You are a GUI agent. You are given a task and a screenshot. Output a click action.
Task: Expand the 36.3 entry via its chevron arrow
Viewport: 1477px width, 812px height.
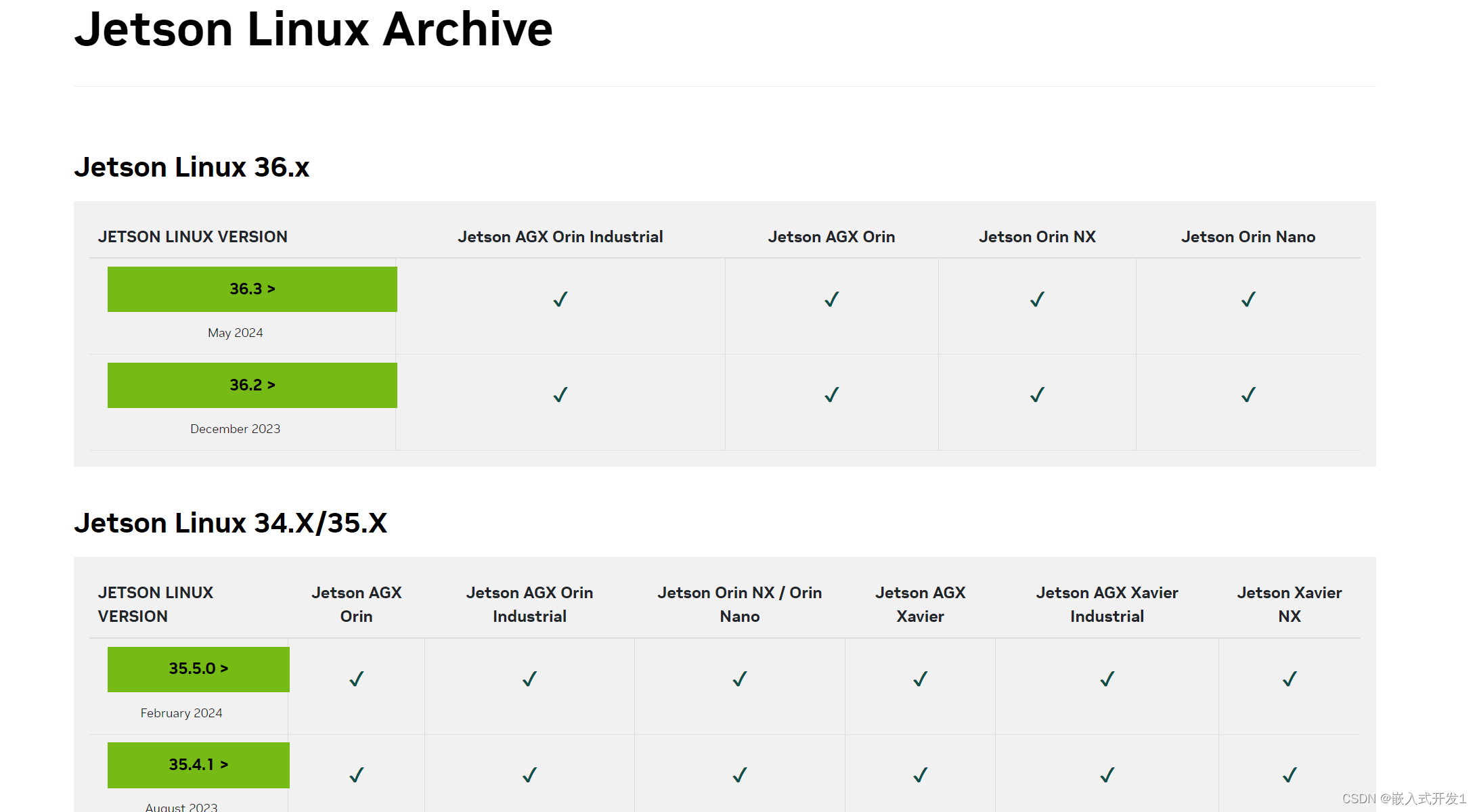271,288
